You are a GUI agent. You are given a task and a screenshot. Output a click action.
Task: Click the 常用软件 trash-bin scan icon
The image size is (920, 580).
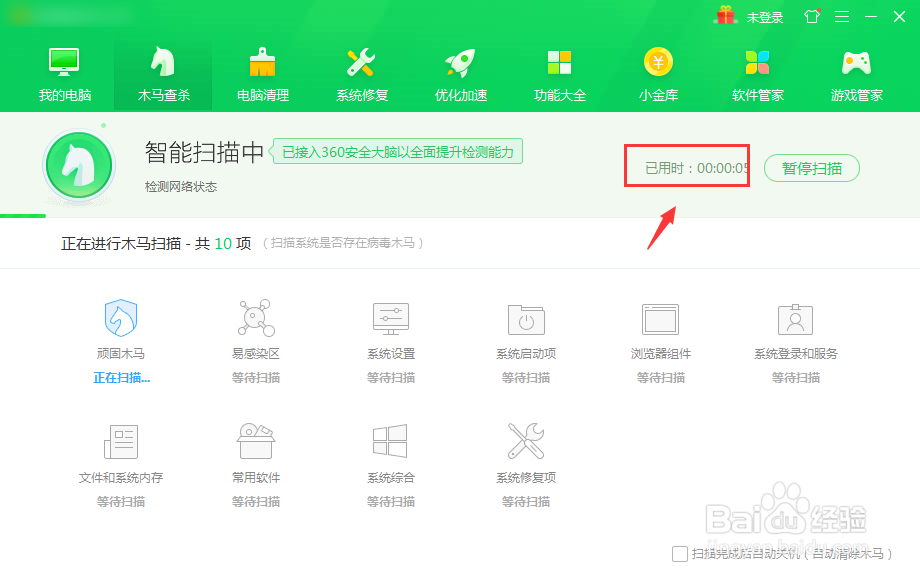click(255, 443)
